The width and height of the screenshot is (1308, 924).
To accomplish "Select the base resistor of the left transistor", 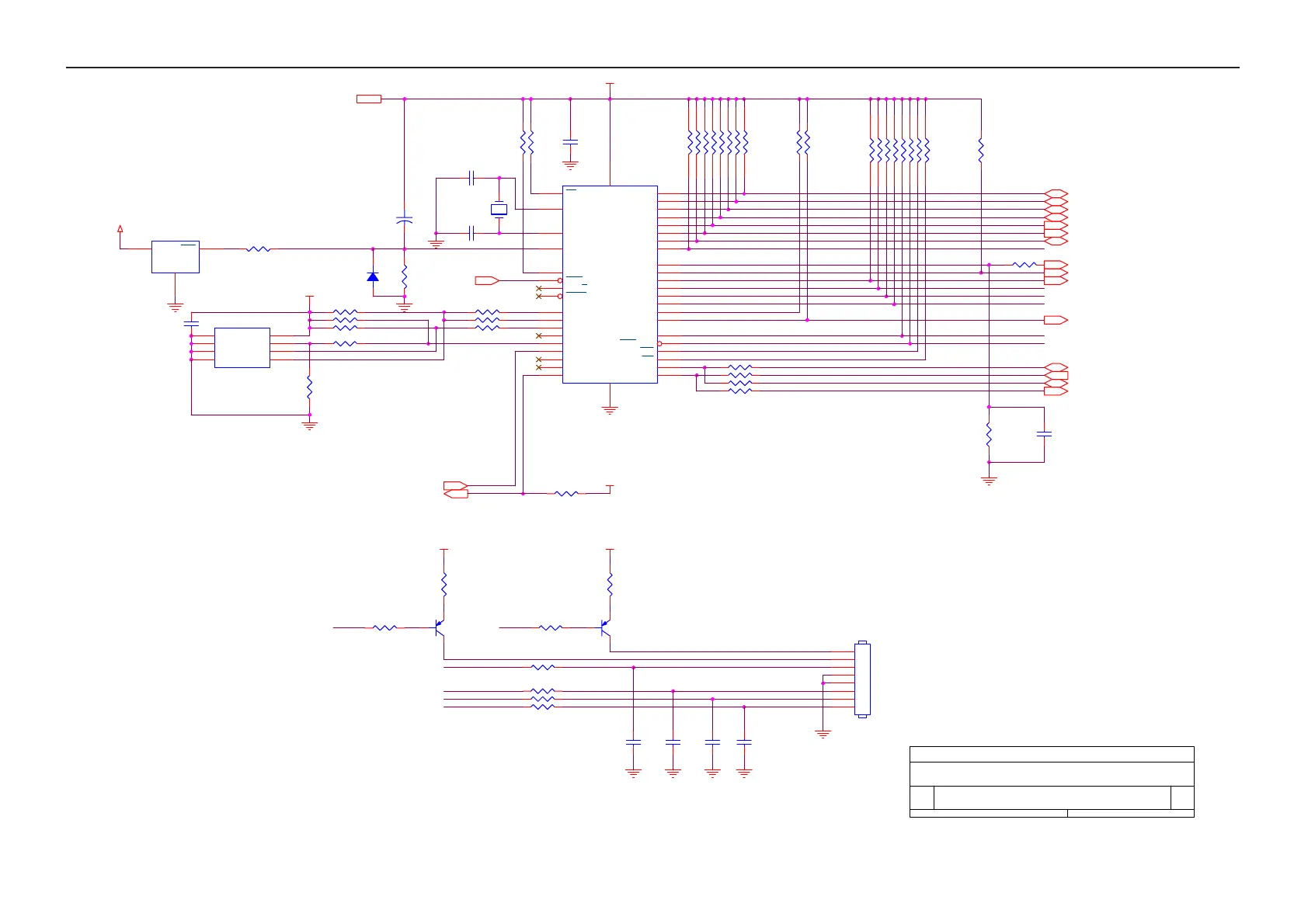I will point(384,627).
